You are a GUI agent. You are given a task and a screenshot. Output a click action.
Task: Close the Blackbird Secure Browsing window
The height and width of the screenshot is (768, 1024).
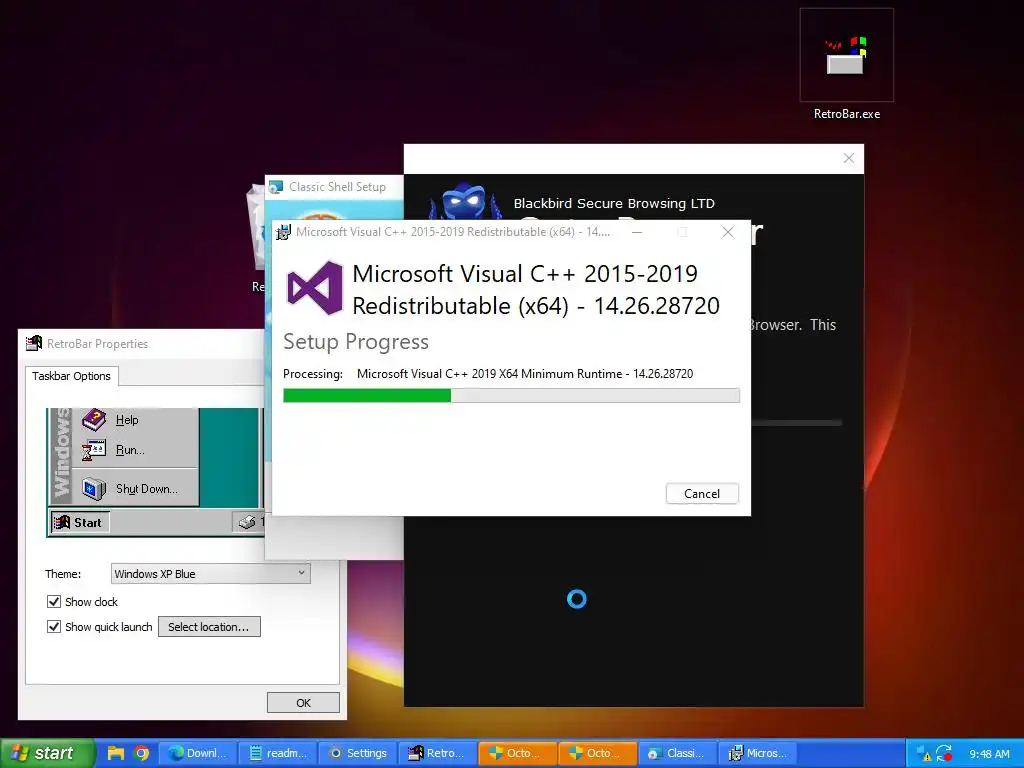click(x=848, y=158)
